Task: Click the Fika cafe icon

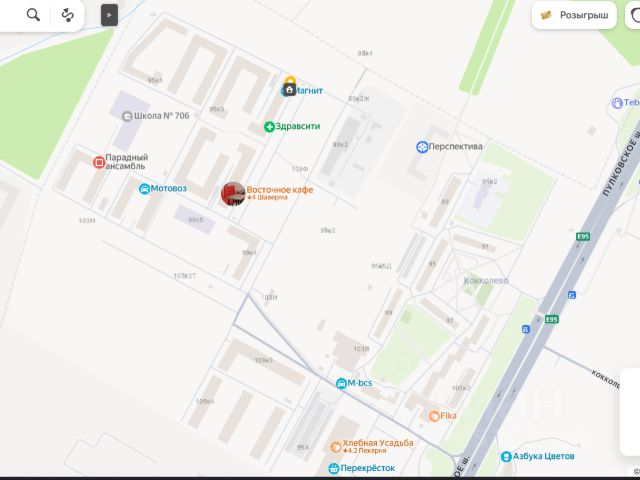Action: coord(434,416)
